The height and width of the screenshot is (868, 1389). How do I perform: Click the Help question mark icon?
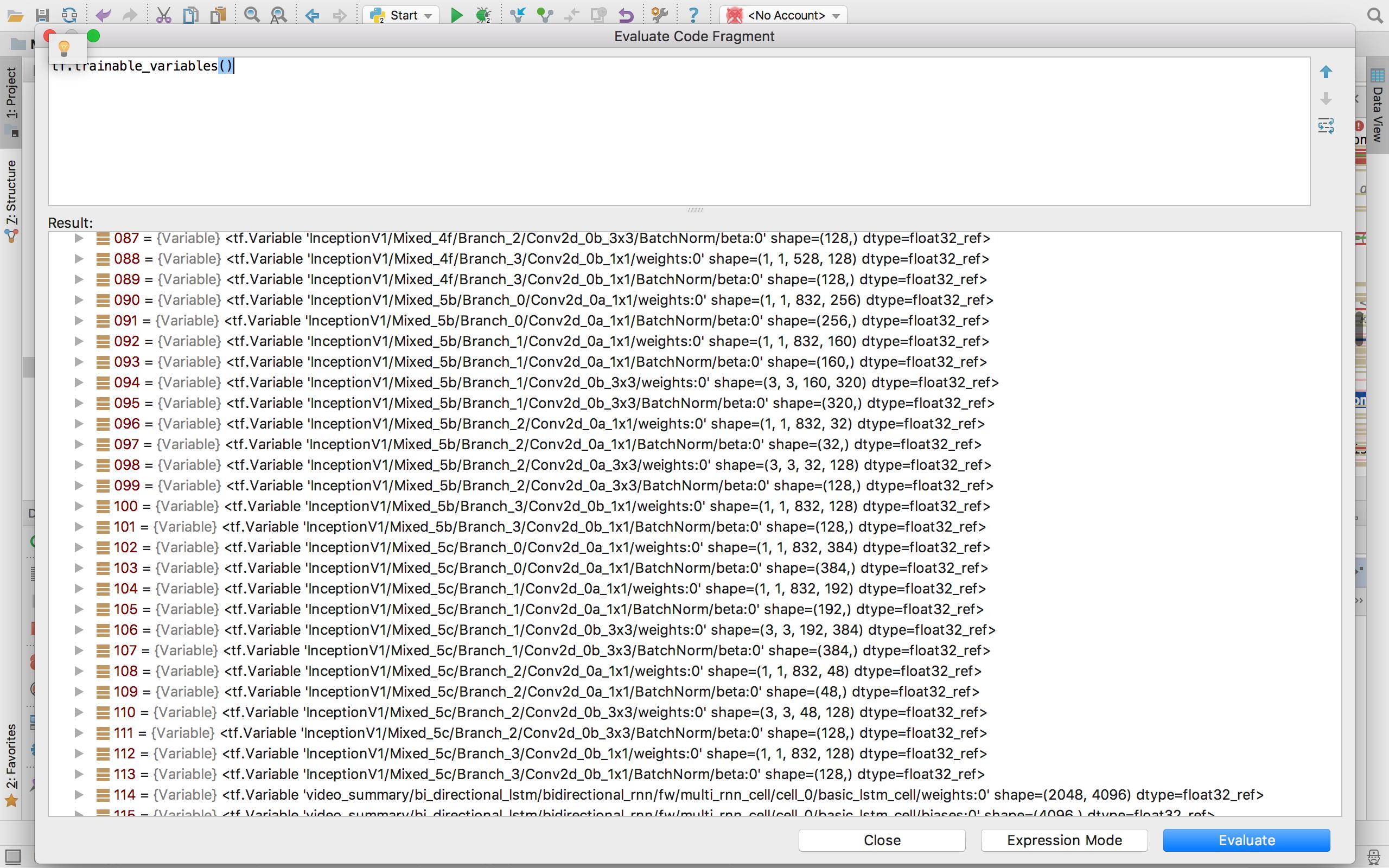pos(693,15)
